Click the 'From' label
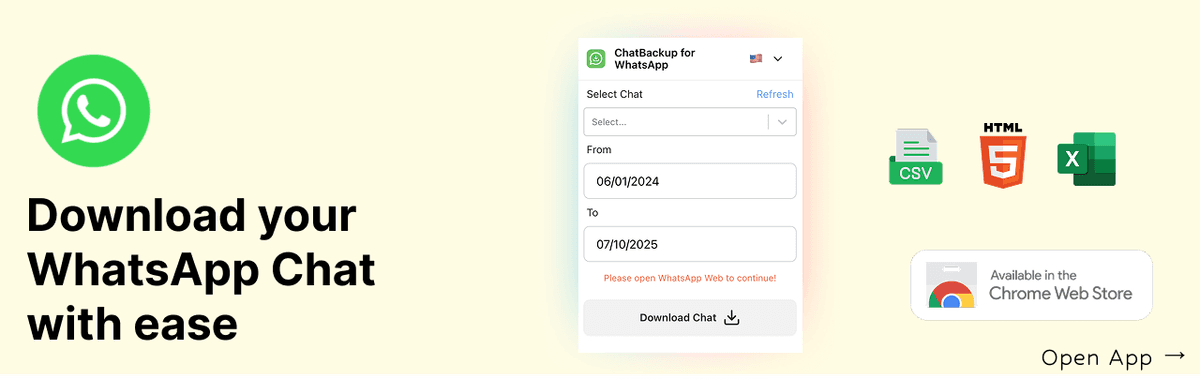Image resolution: width=1200 pixels, height=383 pixels. point(599,150)
